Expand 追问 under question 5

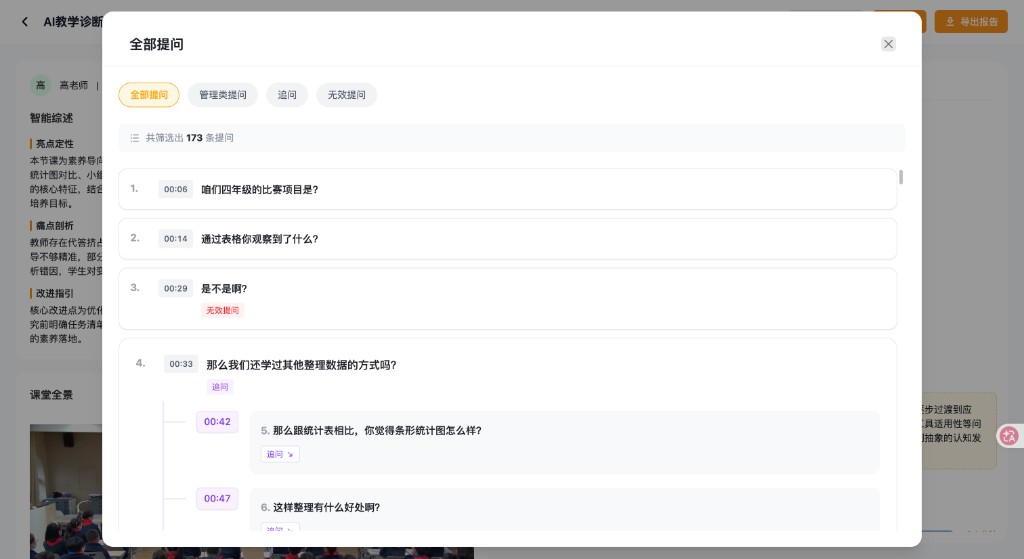pyautogui.click(x=280, y=455)
